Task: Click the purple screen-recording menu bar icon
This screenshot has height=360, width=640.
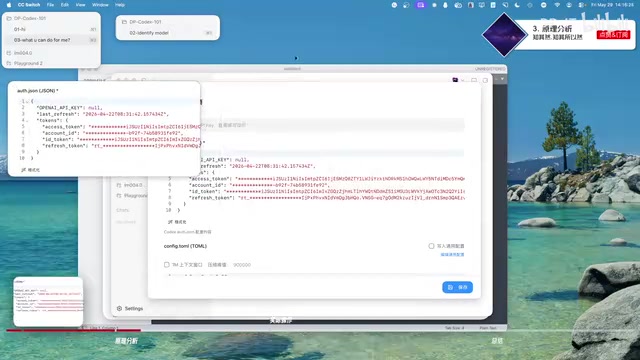Action: coord(420,5)
